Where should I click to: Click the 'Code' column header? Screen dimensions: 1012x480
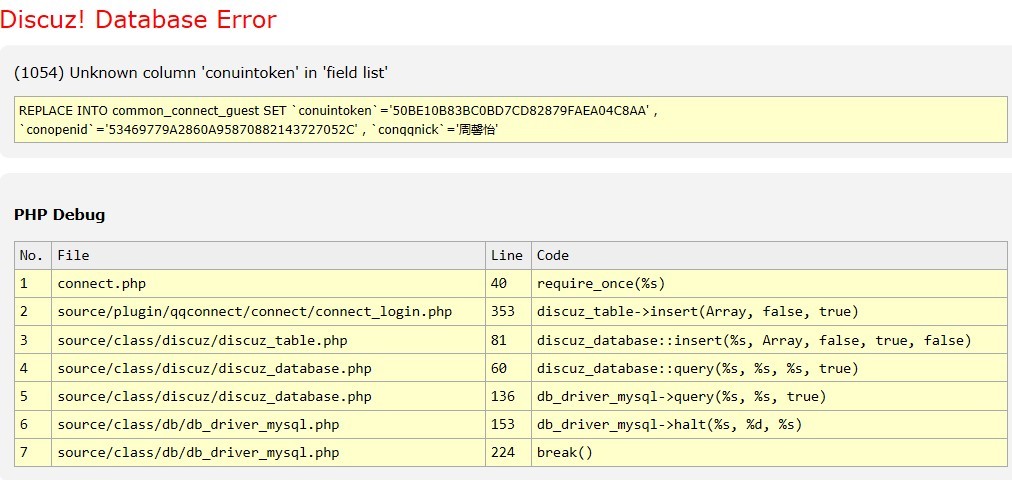pyautogui.click(x=553, y=255)
